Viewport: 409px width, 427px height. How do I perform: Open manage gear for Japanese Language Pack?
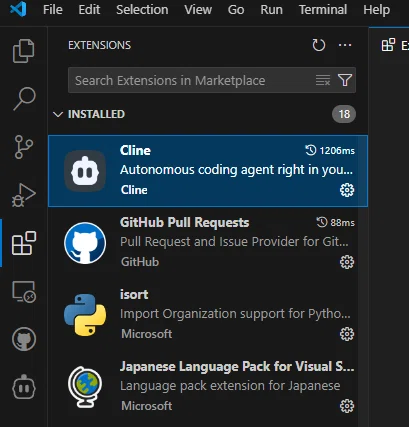click(x=347, y=406)
